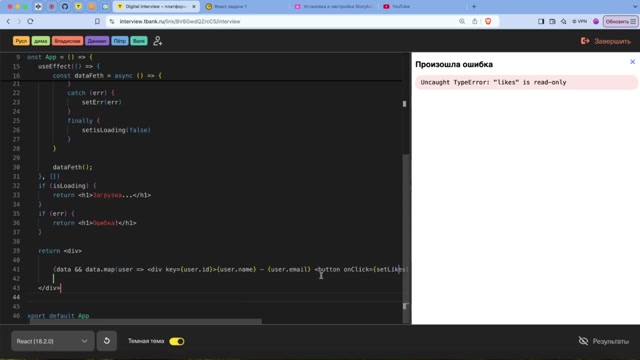The image size is (640, 360).
Task: Click the bookmark icon near address bar
Action: click(97, 21)
